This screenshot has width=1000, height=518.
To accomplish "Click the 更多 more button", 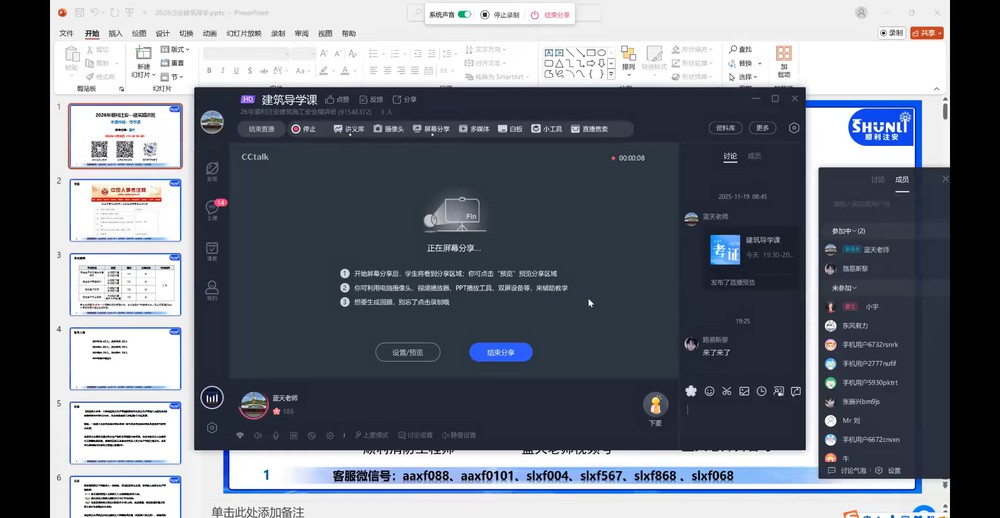I will click(x=763, y=128).
